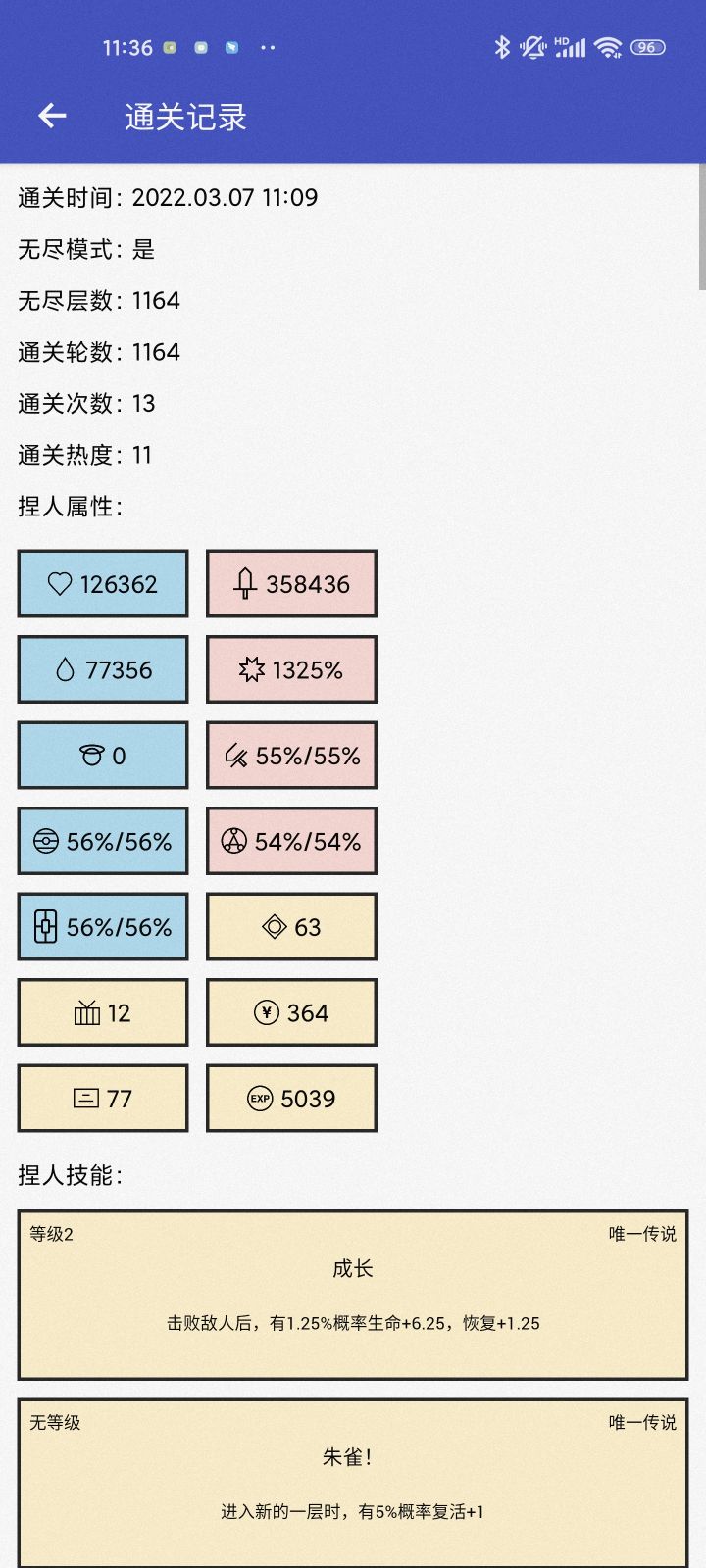Click the battery level indicator
The image size is (706, 1568).
(647, 47)
